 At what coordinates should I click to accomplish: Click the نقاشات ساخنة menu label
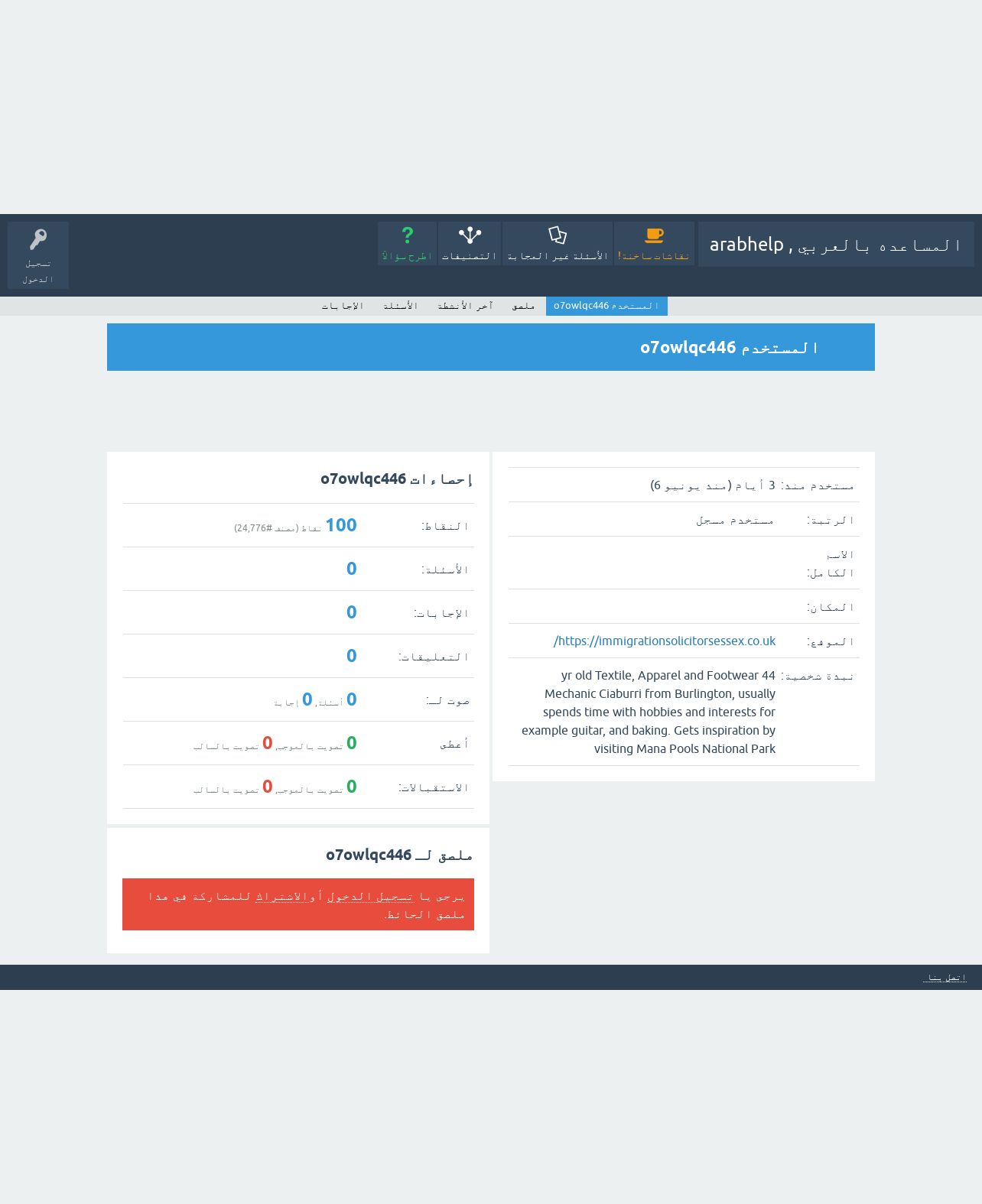click(654, 256)
